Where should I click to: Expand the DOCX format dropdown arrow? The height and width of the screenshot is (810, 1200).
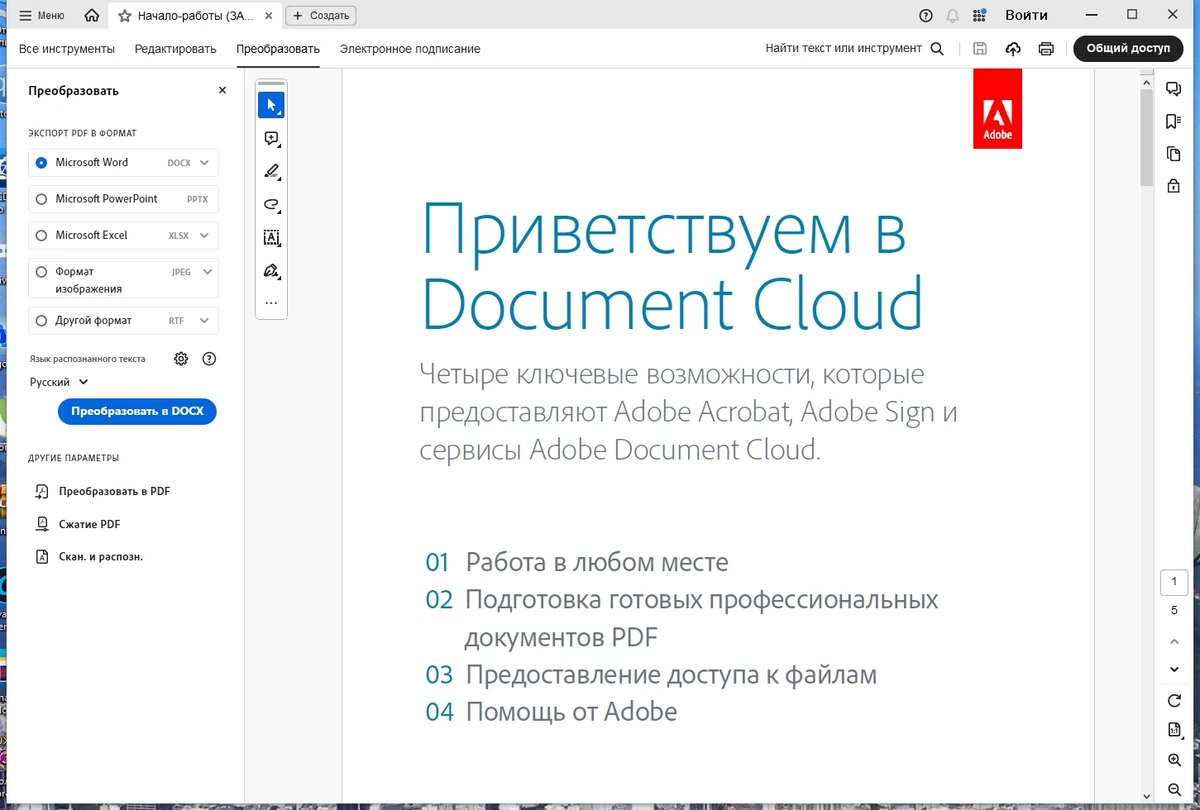click(205, 162)
